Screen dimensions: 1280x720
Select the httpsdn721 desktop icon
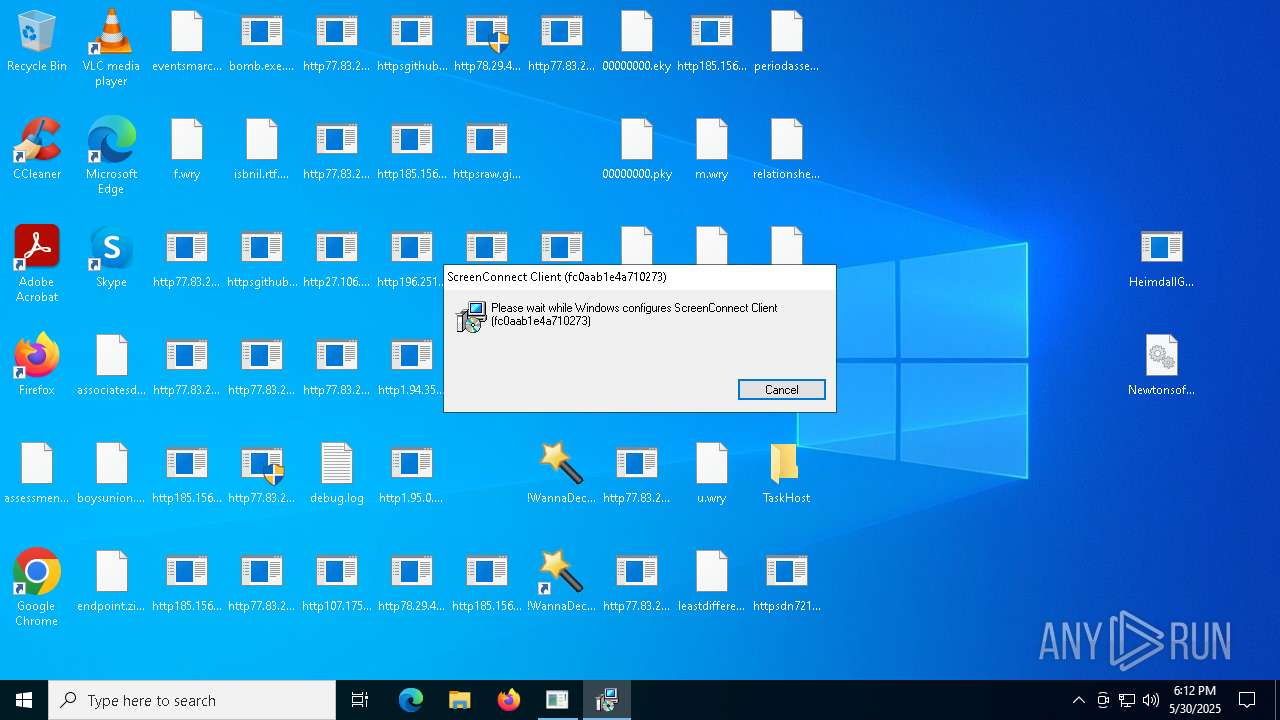point(787,581)
